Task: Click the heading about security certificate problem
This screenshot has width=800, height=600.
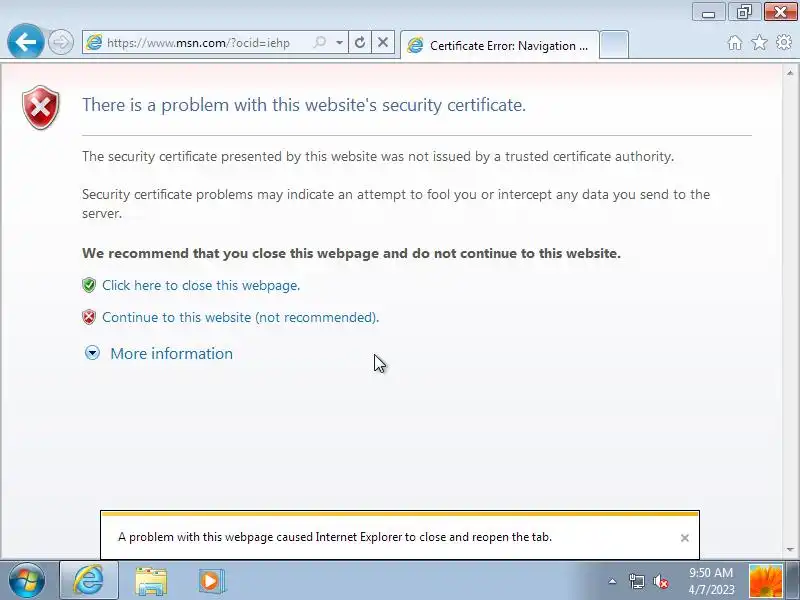Action: tap(304, 105)
